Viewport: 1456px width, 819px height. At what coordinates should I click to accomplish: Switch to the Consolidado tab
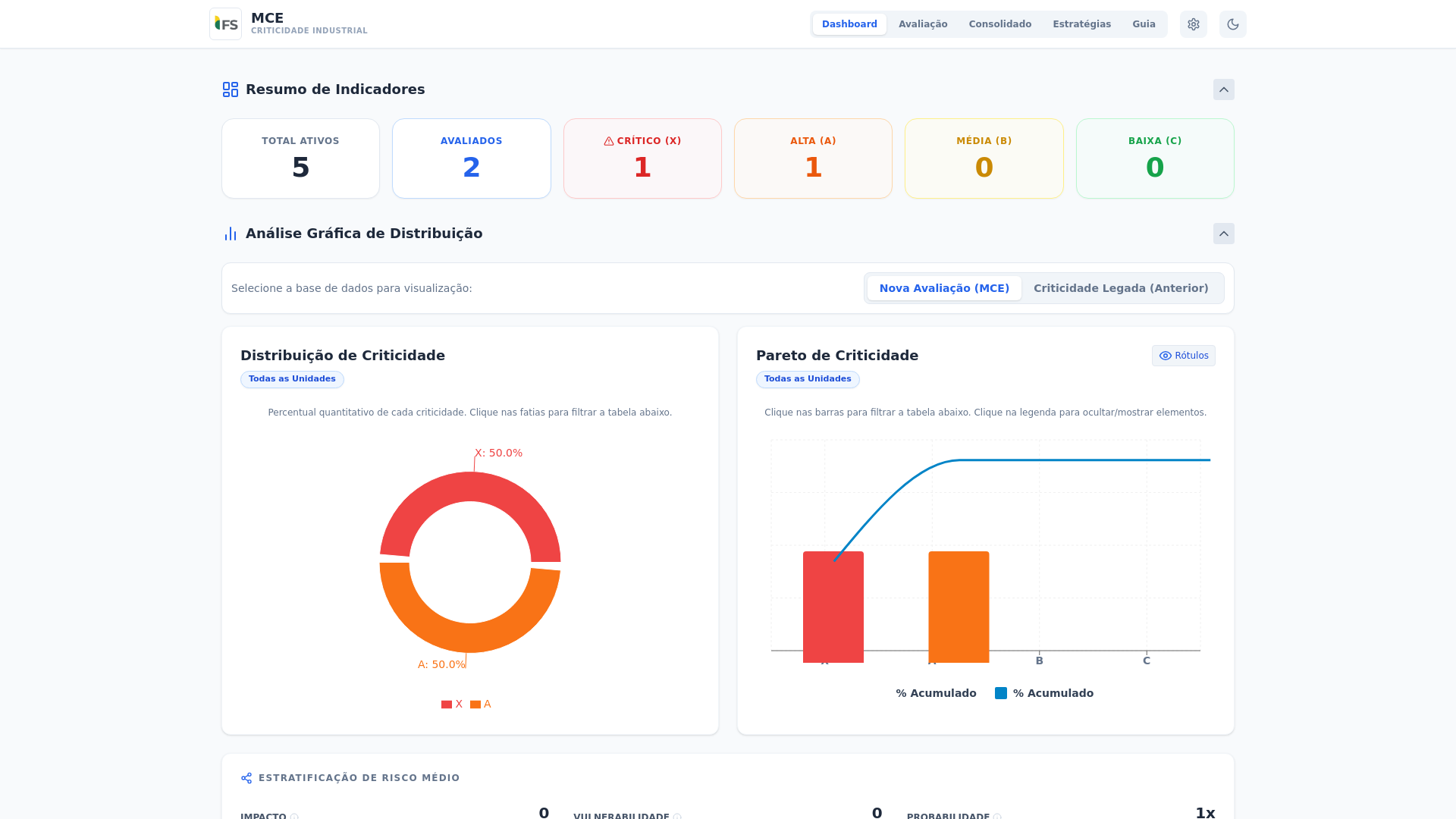pyautogui.click(x=999, y=24)
